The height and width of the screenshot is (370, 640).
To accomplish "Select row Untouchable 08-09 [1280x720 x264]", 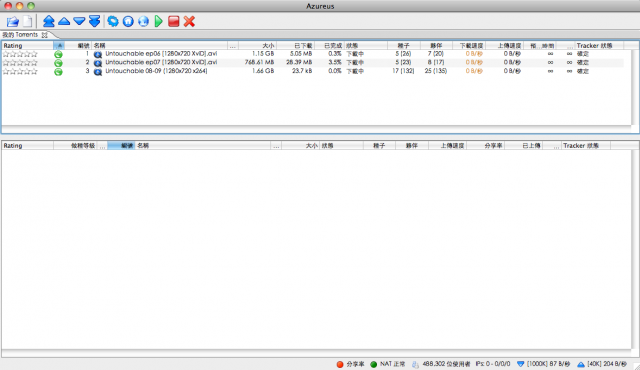I will pos(313,71).
